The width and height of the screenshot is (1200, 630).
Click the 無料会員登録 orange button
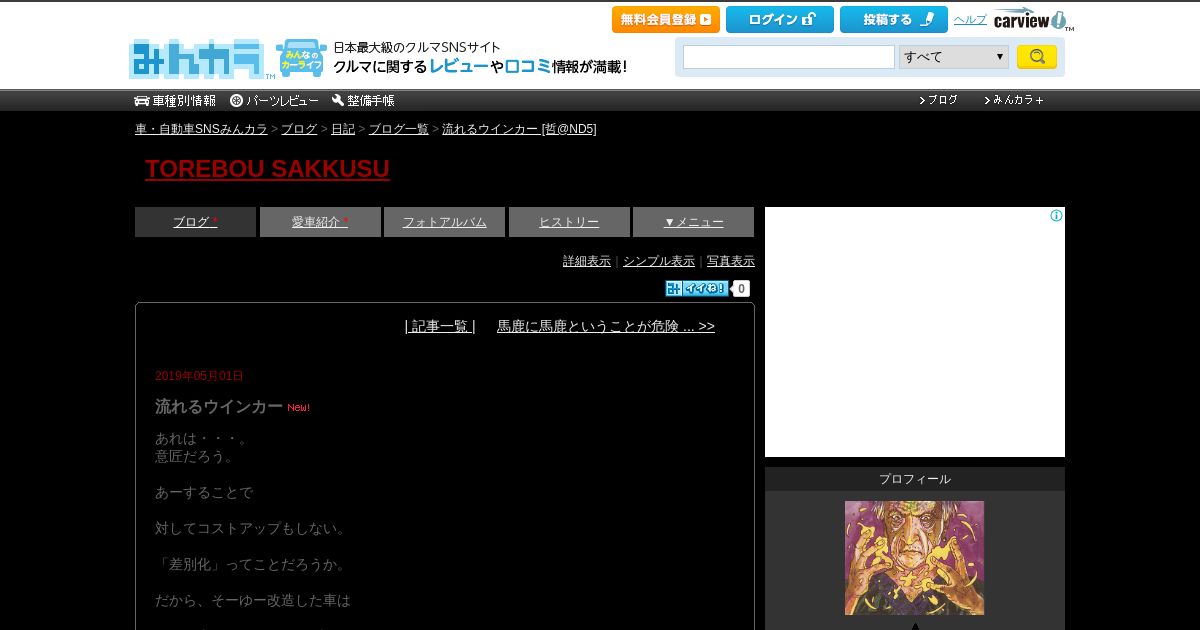666,19
